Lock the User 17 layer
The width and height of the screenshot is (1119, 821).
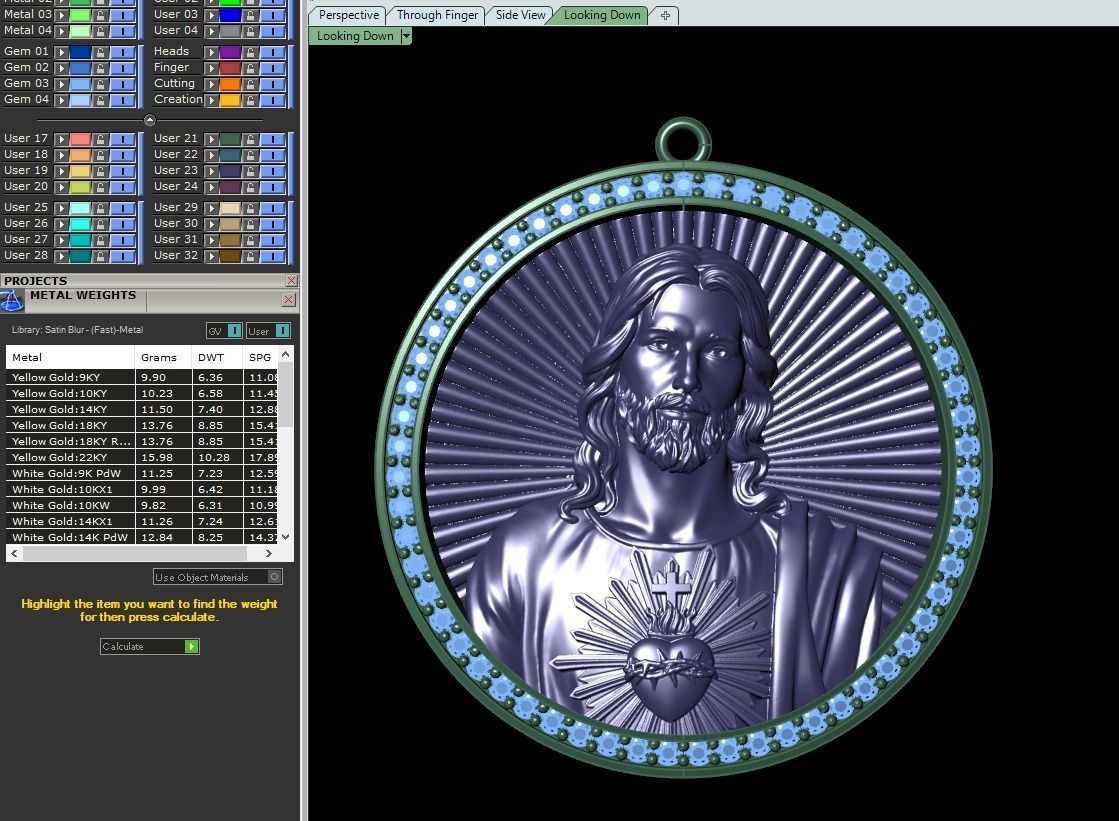(101, 138)
